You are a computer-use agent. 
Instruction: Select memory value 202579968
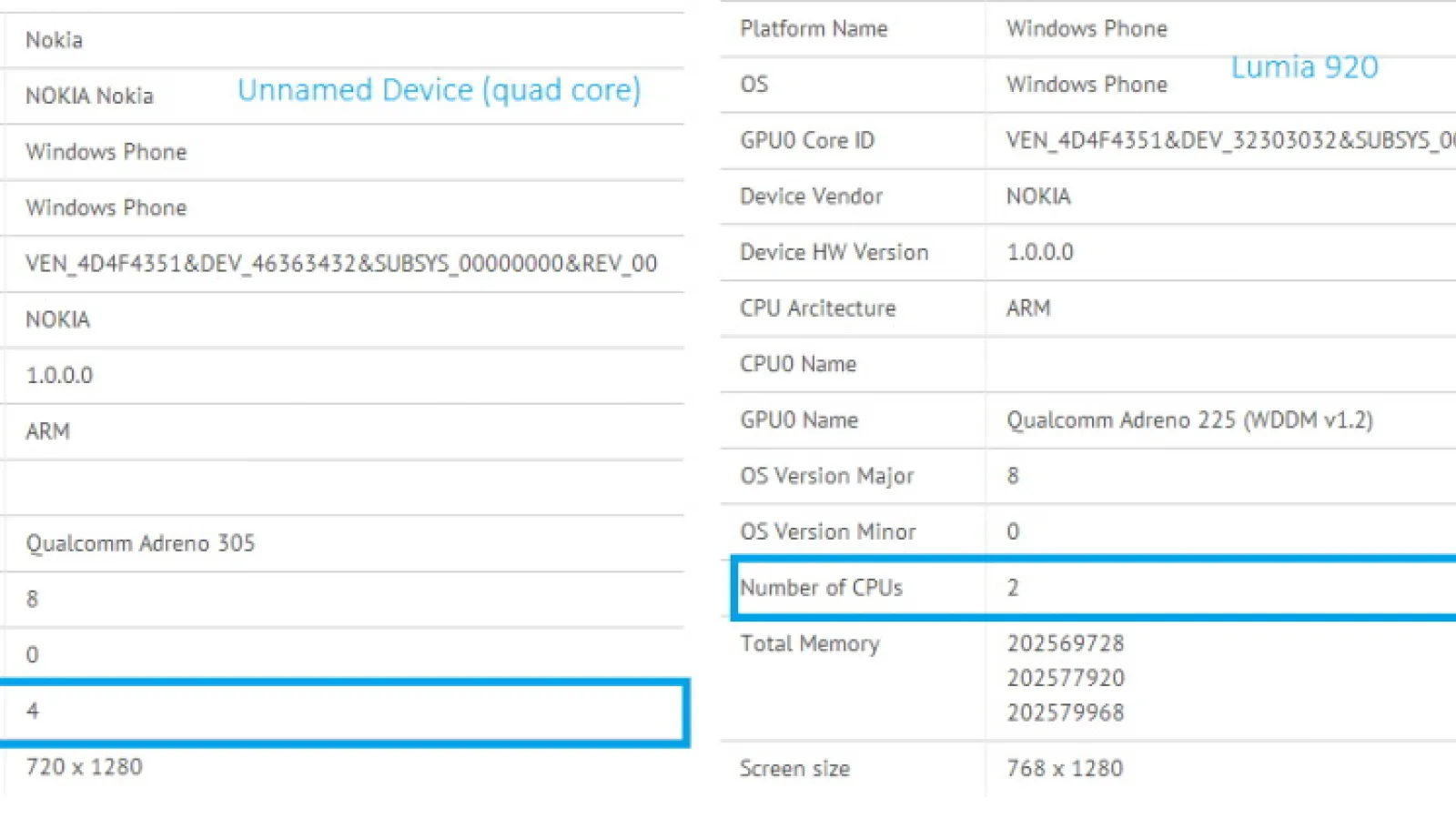(x=1066, y=713)
